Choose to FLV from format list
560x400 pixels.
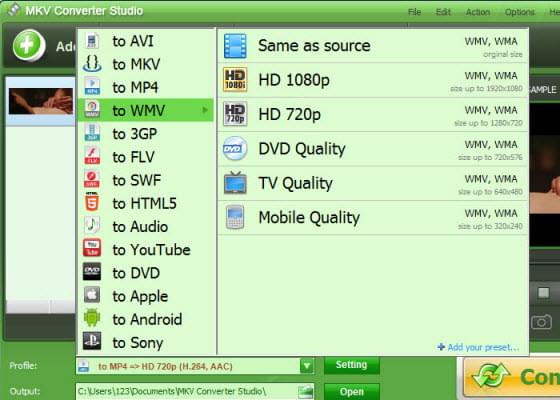(146, 157)
